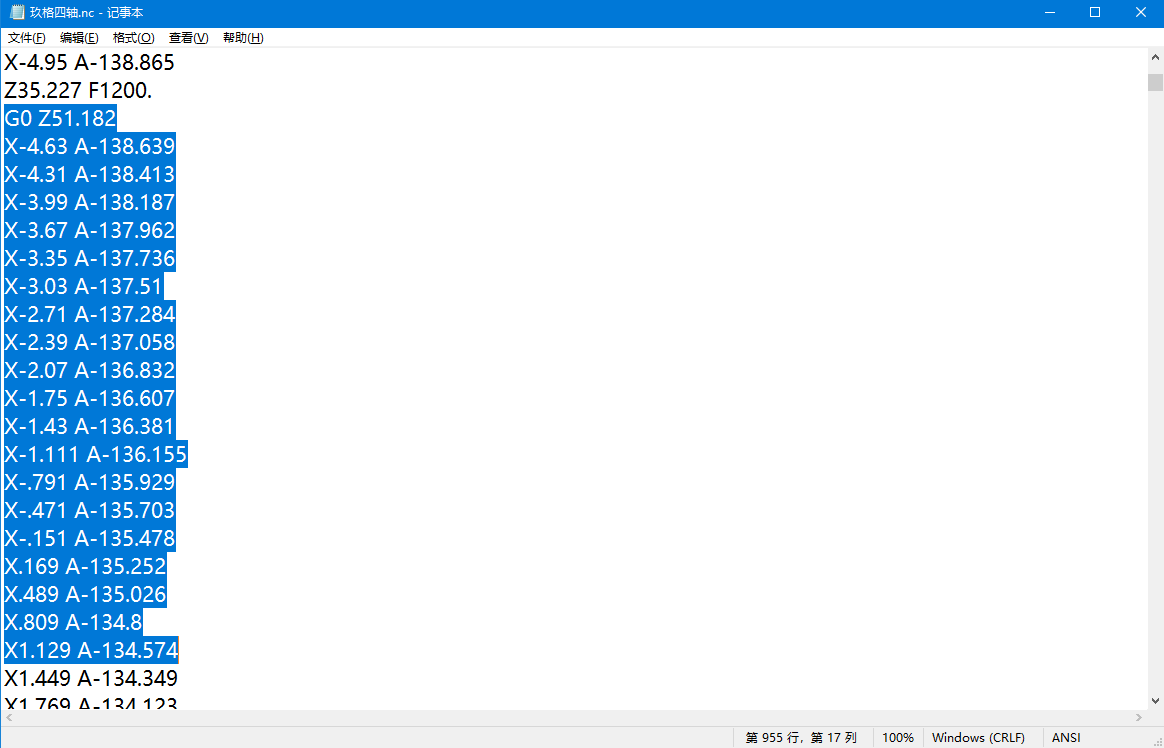
Task: Click line X-3.35 A-137.736
Action: [x=89, y=258]
